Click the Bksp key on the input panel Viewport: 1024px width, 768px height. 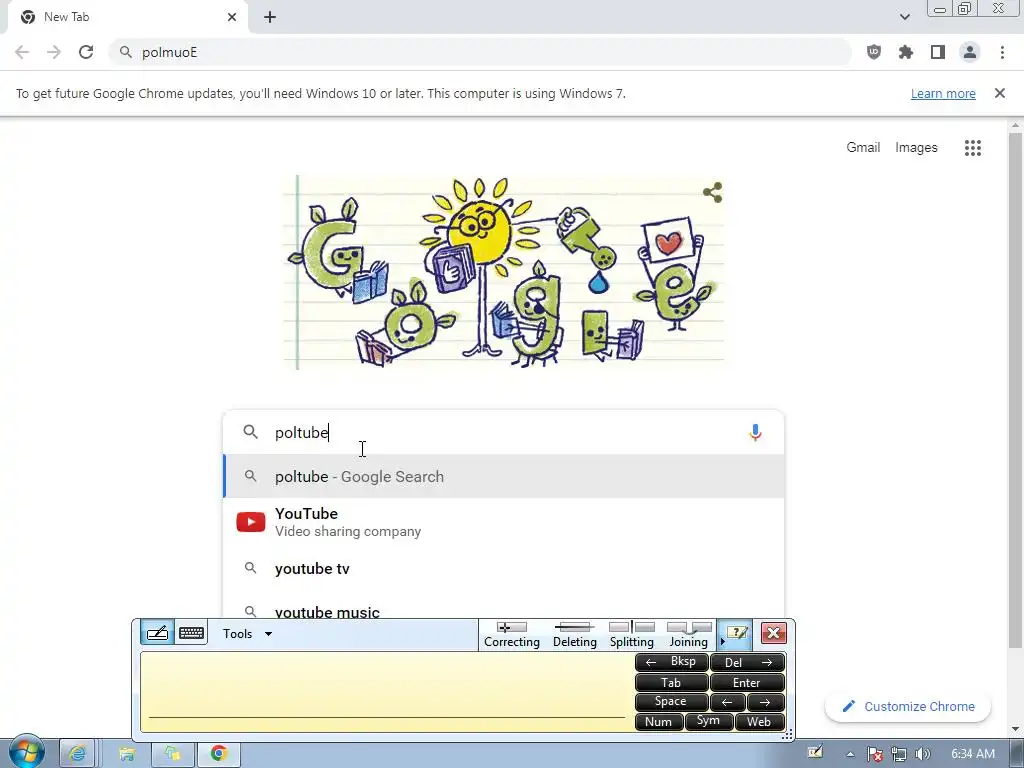(x=671, y=662)
